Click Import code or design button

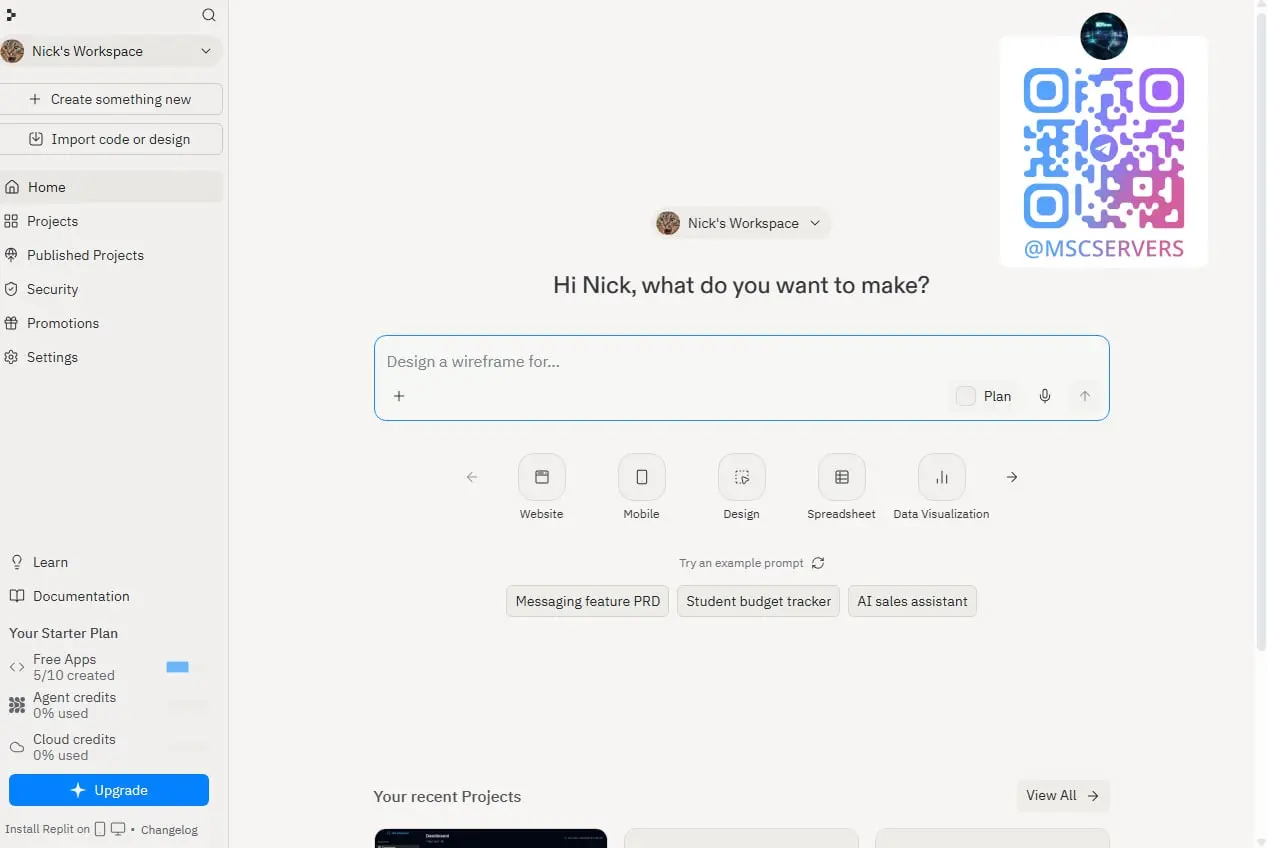point(111,139)
